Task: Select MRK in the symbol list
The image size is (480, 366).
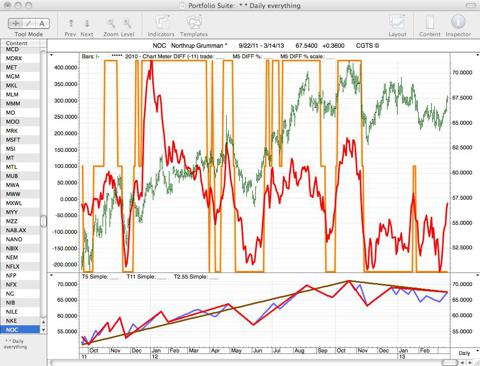Action: click(x=20, y=131)
